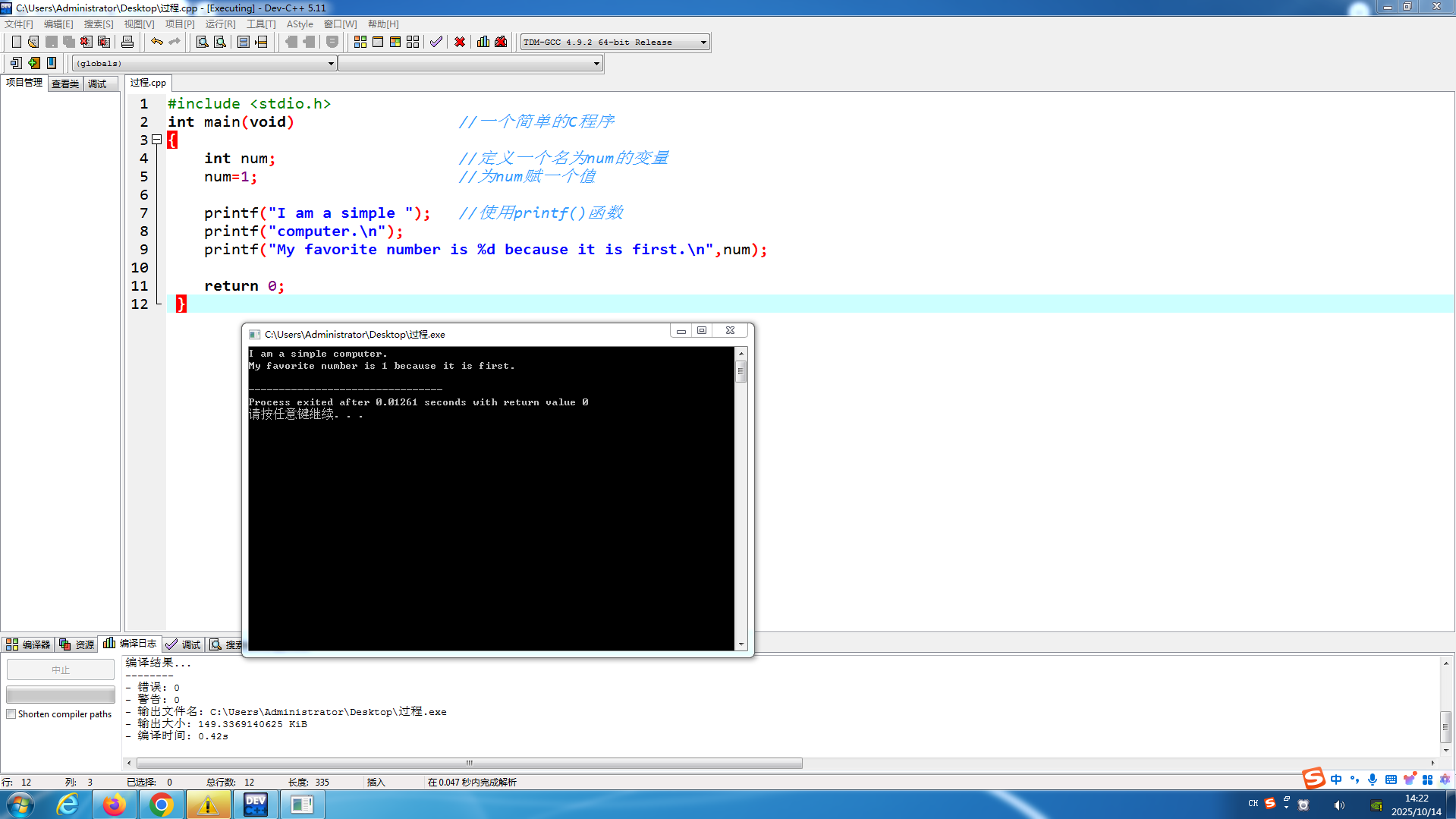Open the 帮助[H] menu
Image resolution: width=1456 pixels, height=819 pixels.
[383, 24]
